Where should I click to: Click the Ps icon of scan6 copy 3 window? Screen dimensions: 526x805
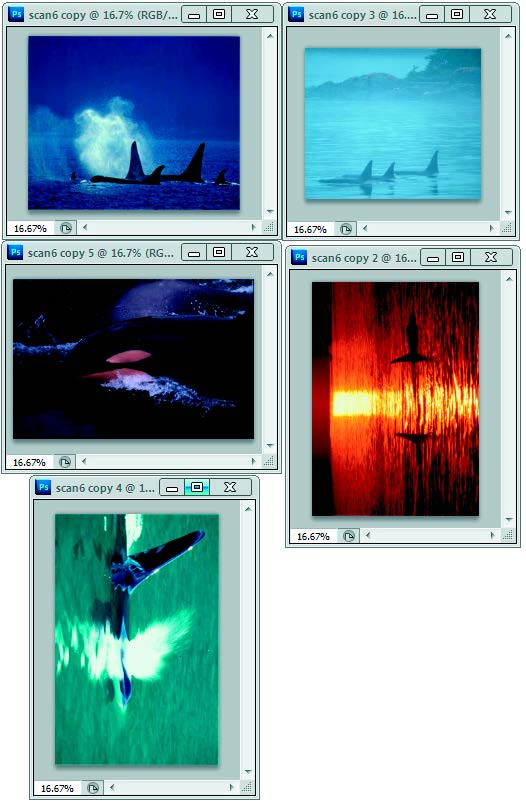pos(296,14)
